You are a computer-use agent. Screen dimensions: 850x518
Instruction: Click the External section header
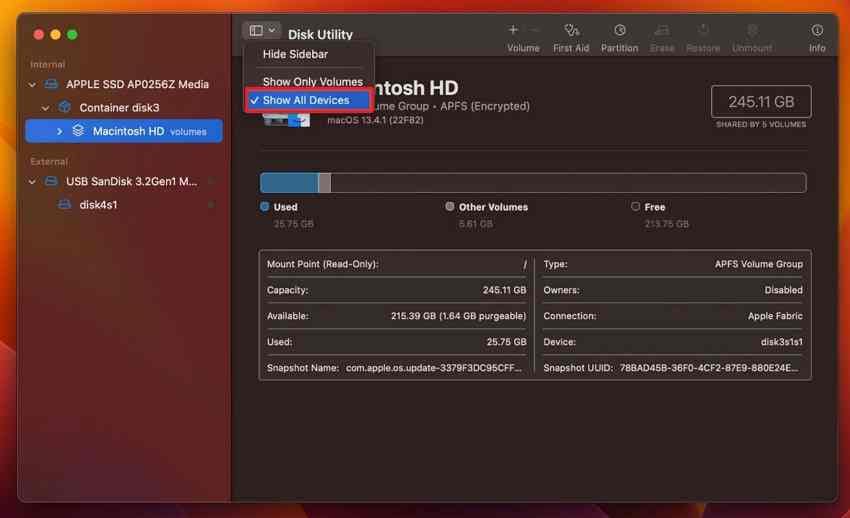point(49,161)
